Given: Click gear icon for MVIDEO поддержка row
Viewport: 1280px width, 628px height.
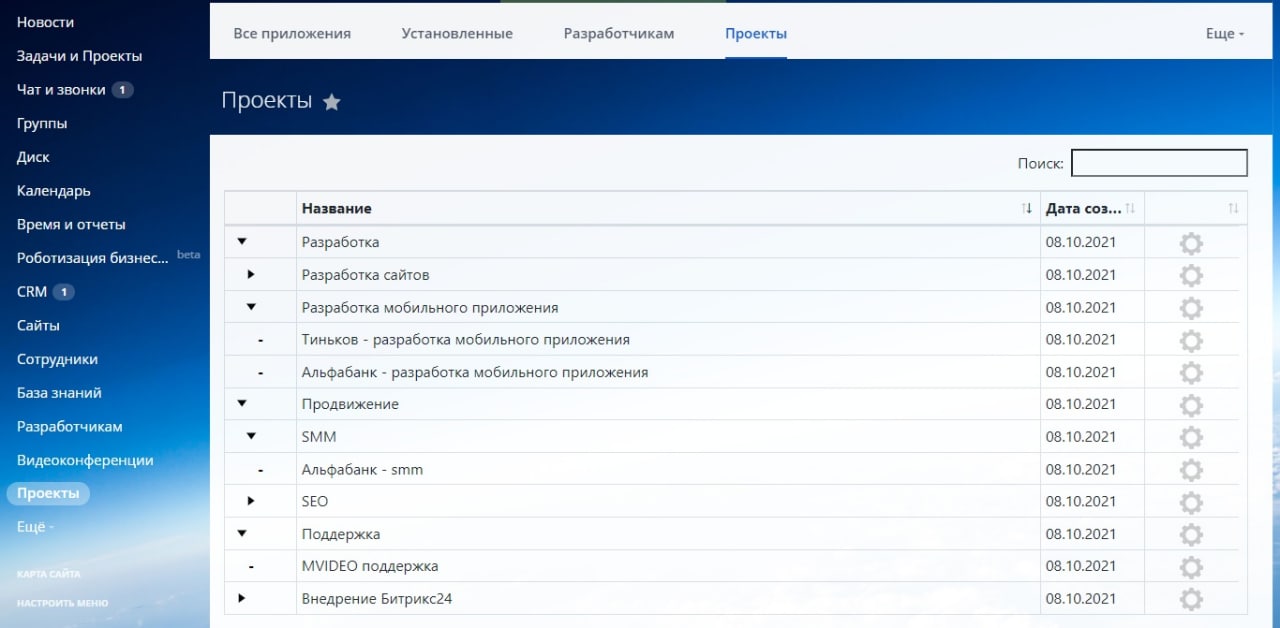Looking at the screenshot, I should [1190, 567].
